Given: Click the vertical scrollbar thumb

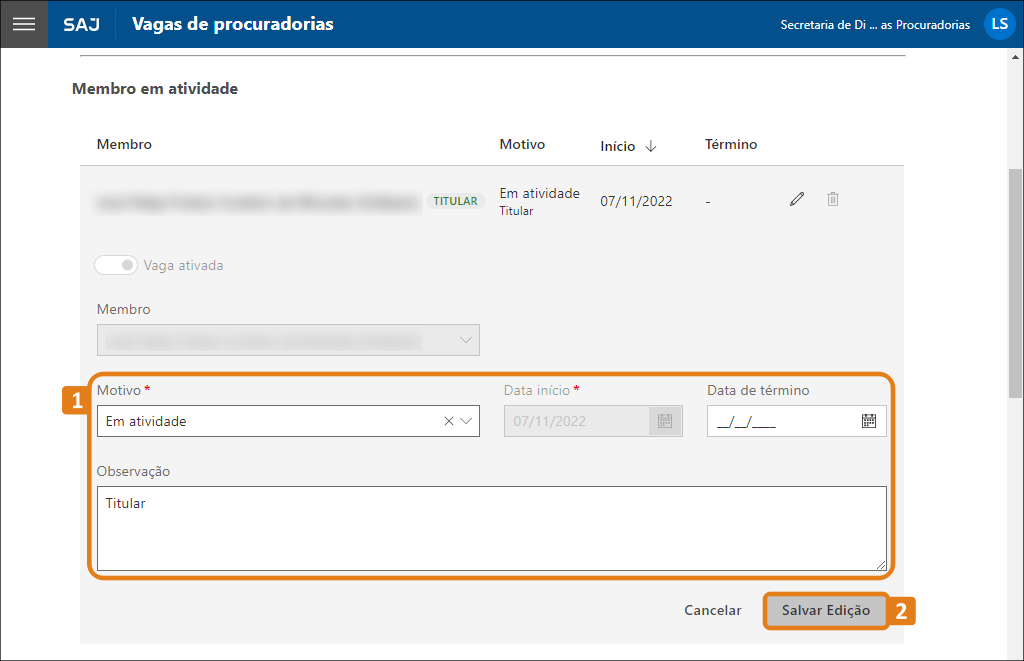Looking at the screenshot, I should pyautogui.click(x=1015, y=280).
